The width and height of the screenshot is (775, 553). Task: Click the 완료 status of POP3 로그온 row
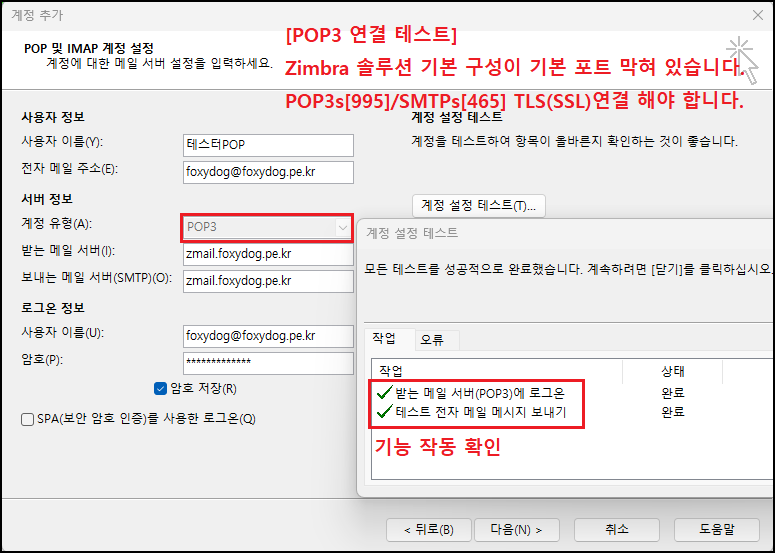coord(673,393)
